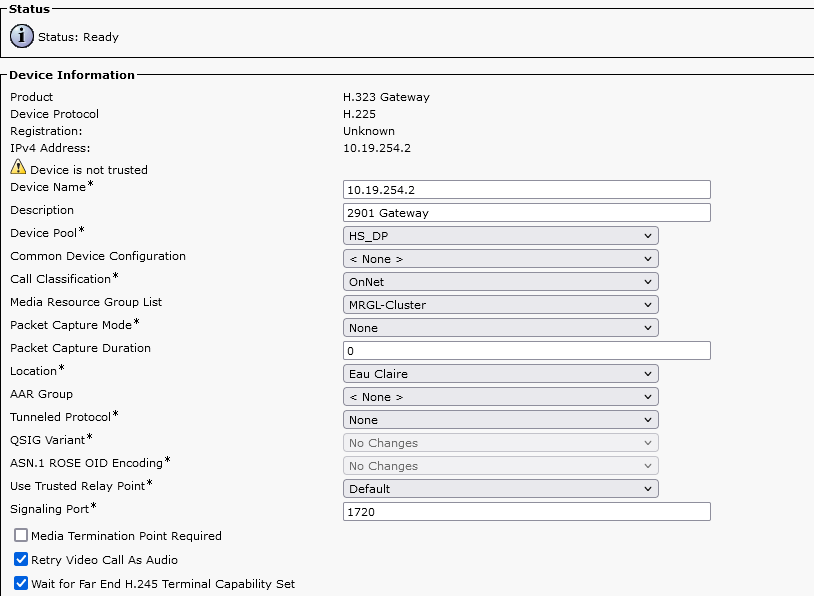Expand the AAR Group dropdown
Image resolution: width=814 pixels, height=596 pixels.
point(500,397)
